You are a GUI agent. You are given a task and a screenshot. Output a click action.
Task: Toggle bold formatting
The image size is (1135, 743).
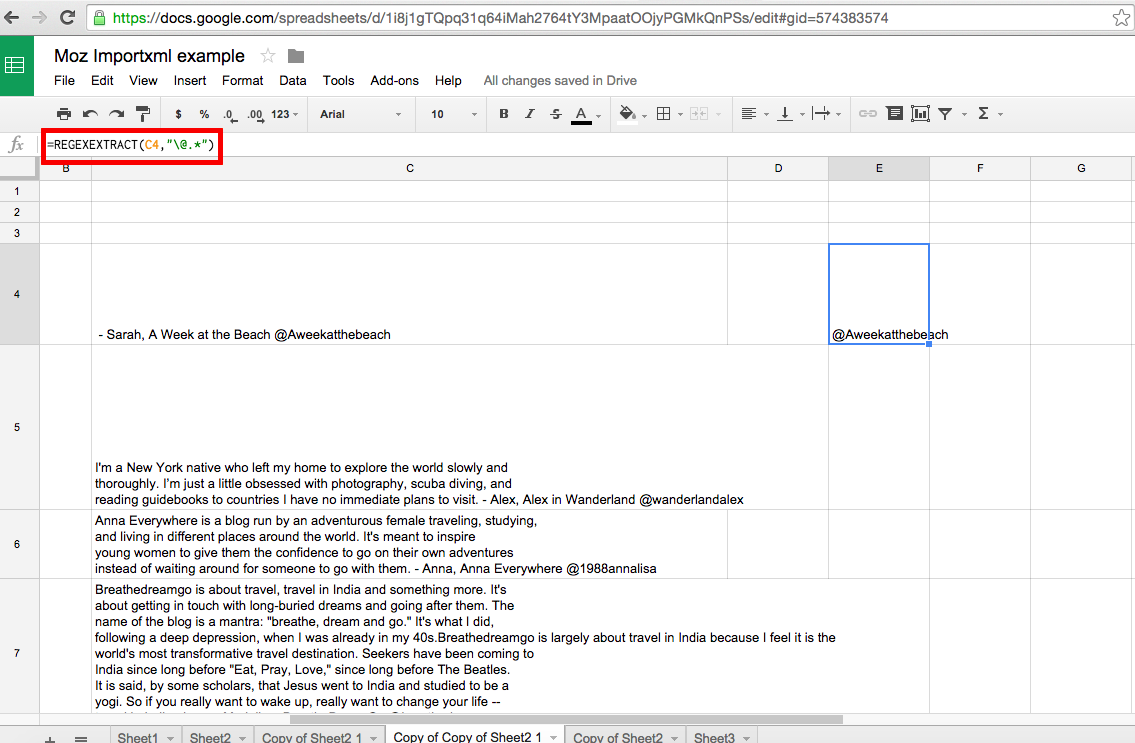pos(504,114)
